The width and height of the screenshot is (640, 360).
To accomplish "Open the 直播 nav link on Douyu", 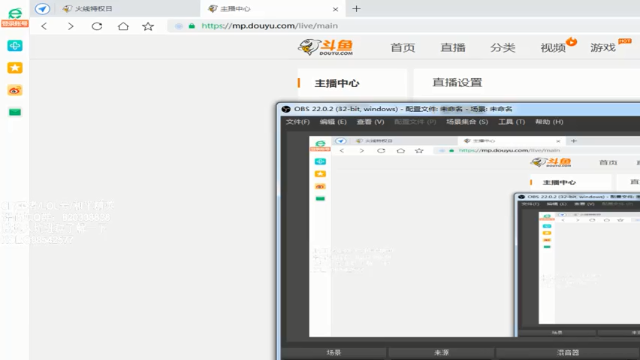I will (453, 48).
